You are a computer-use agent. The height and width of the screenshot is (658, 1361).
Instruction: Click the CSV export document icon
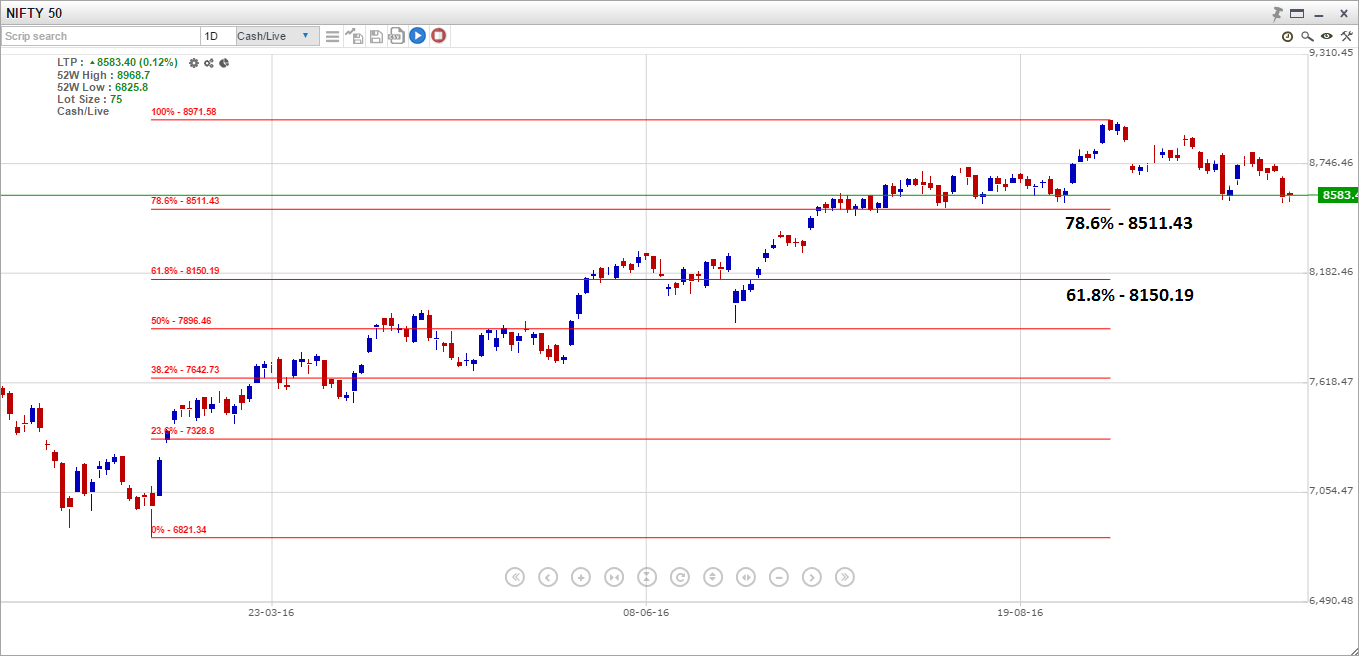pyautogui.click(x=396, y=36)
